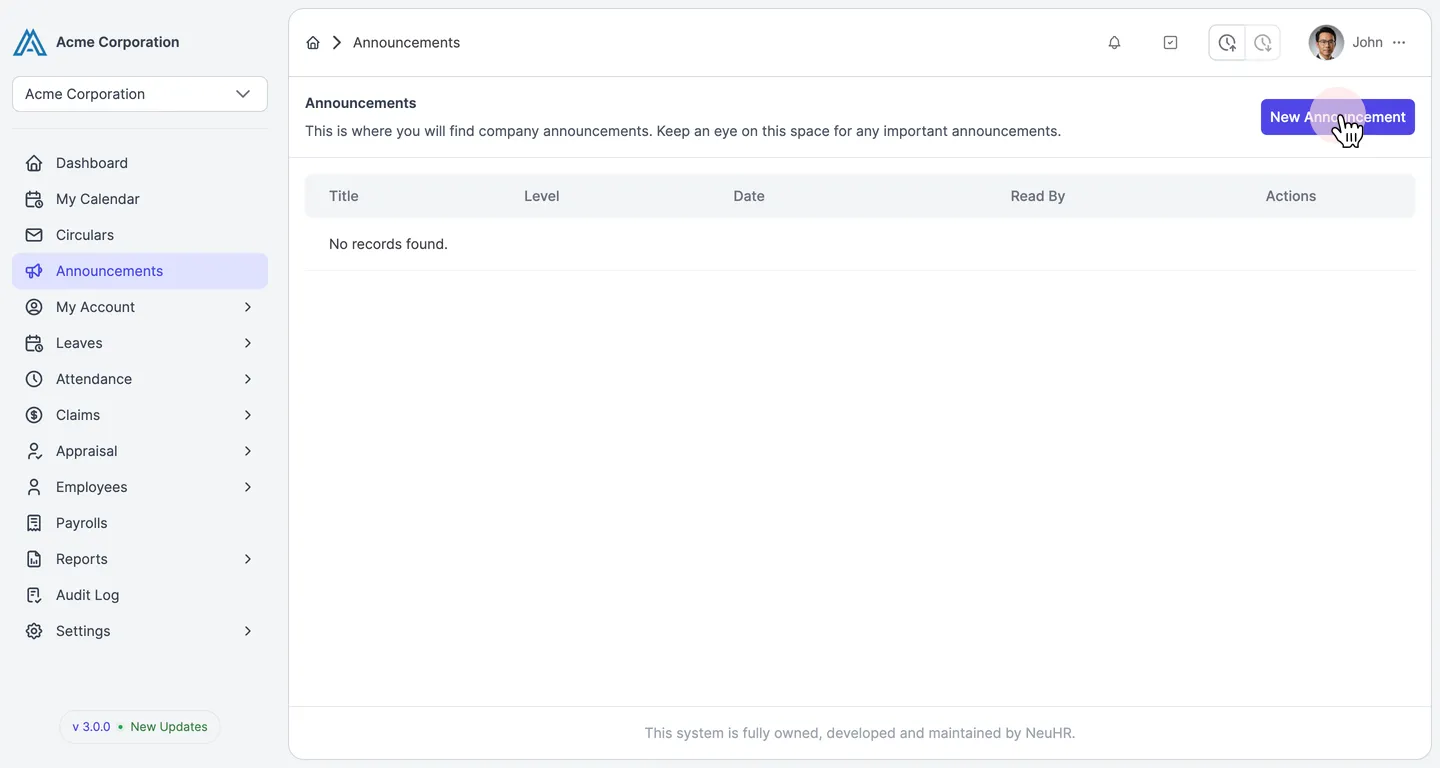Expand the Reports submenu chevron
1440x768 pixels.
[x=248, y=559]
